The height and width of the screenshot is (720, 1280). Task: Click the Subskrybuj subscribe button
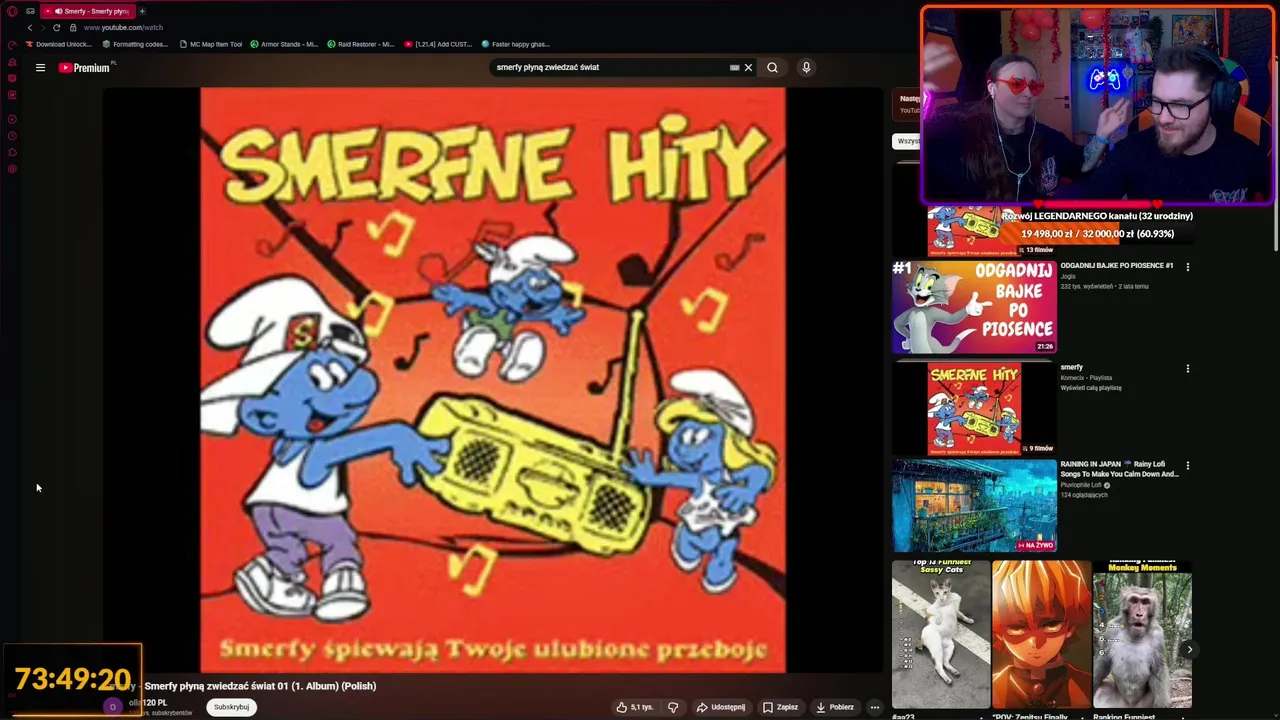point(231,707)
